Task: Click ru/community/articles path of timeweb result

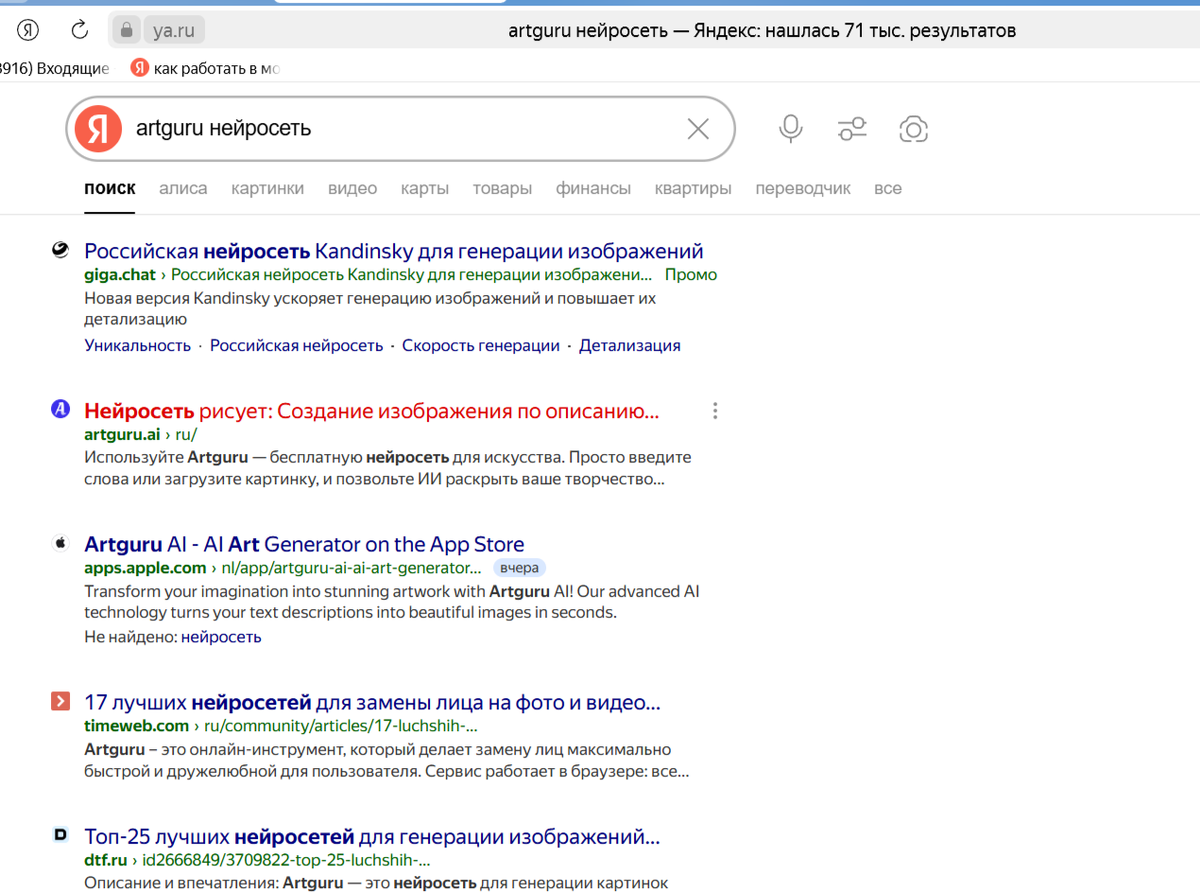Action: [x=341, y=726]
